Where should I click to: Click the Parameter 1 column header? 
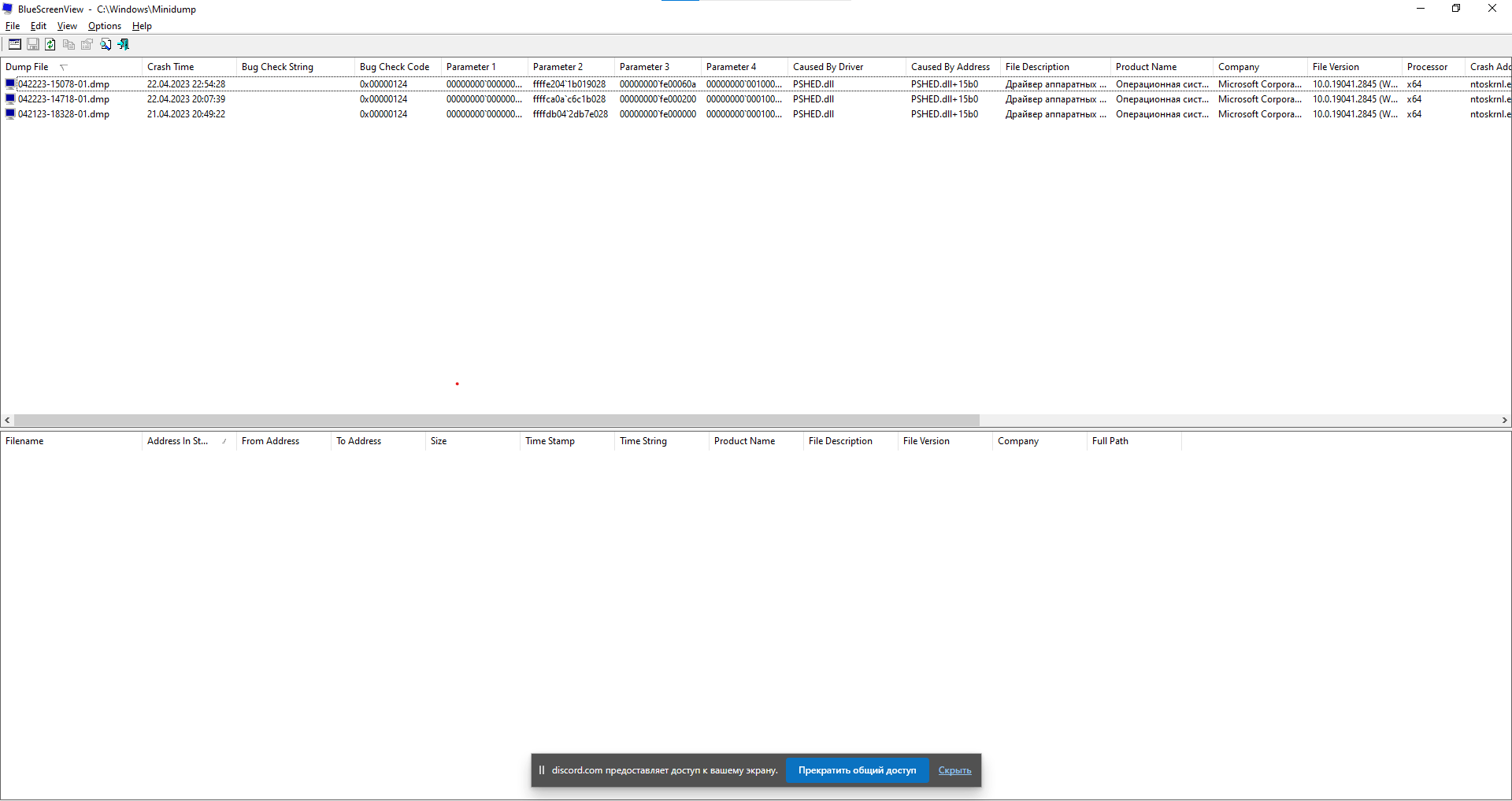(x=484, y=67)
